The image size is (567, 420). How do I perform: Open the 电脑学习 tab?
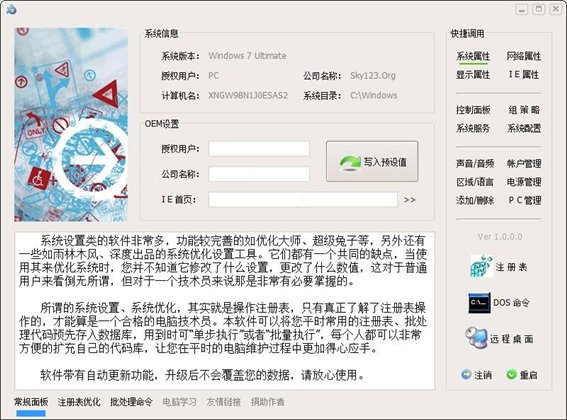(x=179, y=402)
